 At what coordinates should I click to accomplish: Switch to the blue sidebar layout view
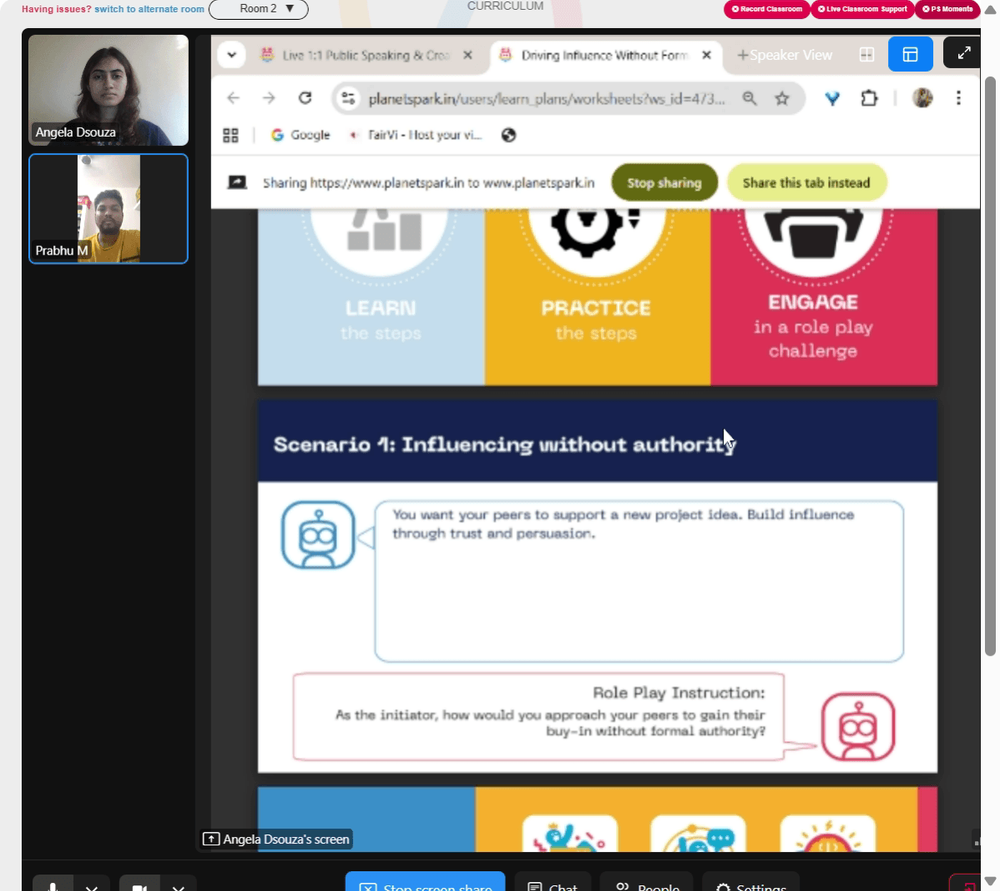[910, 54]
